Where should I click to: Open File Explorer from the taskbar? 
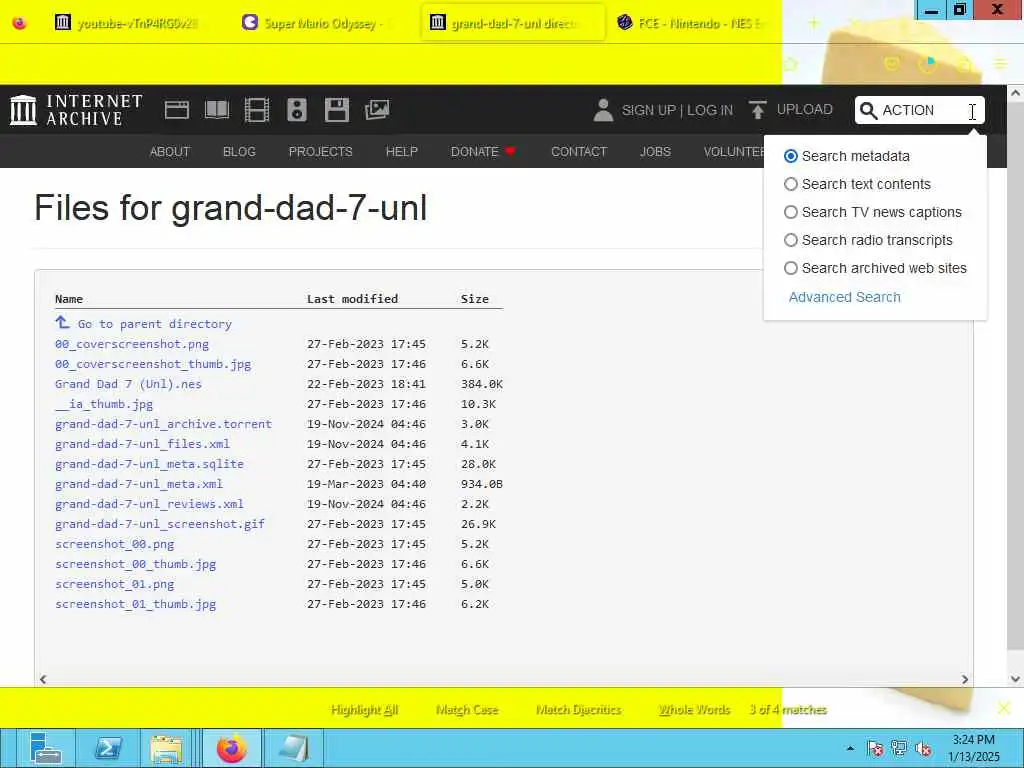coord(166,748)
